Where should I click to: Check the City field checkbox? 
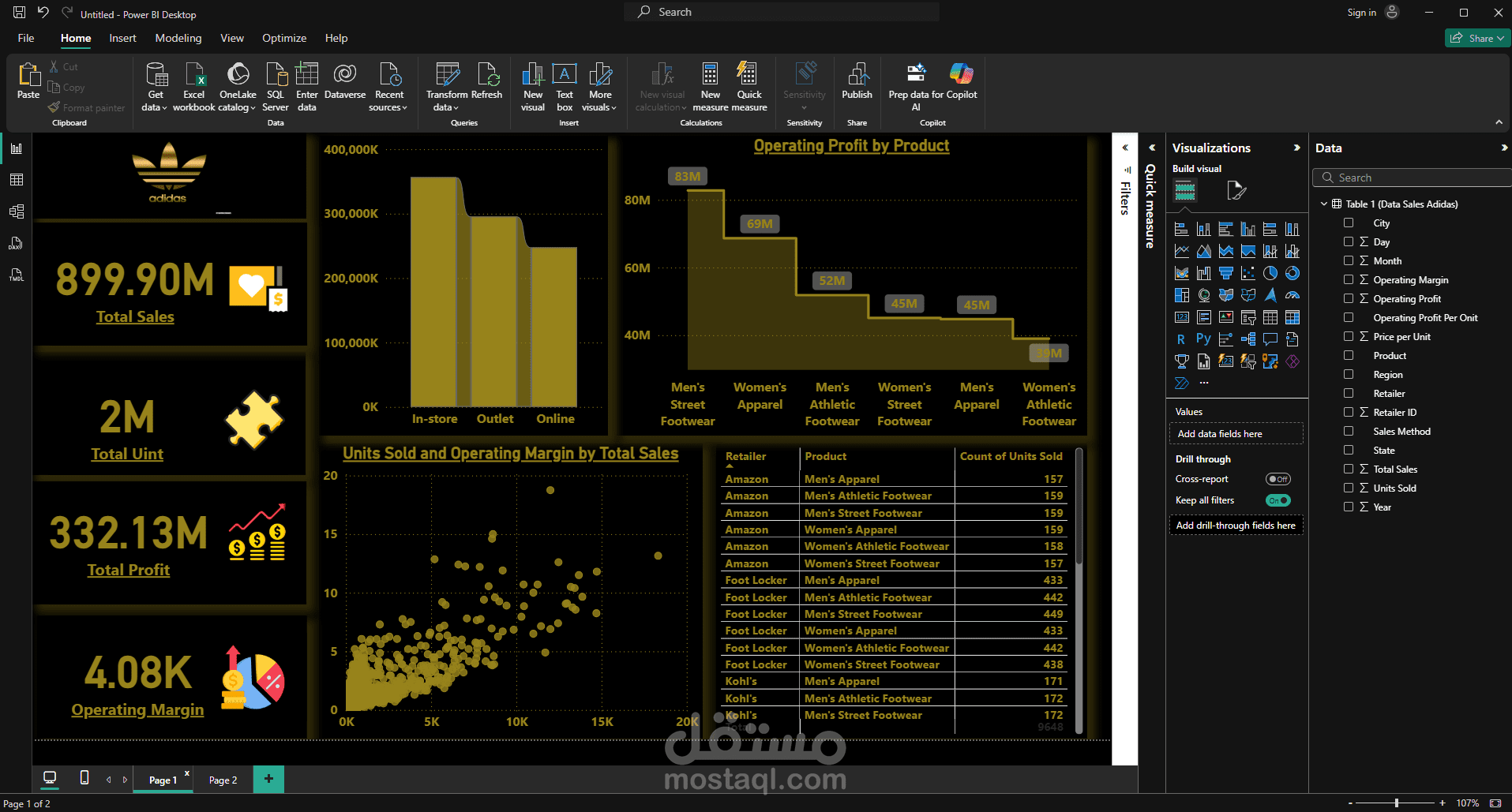pos(1349,223)
